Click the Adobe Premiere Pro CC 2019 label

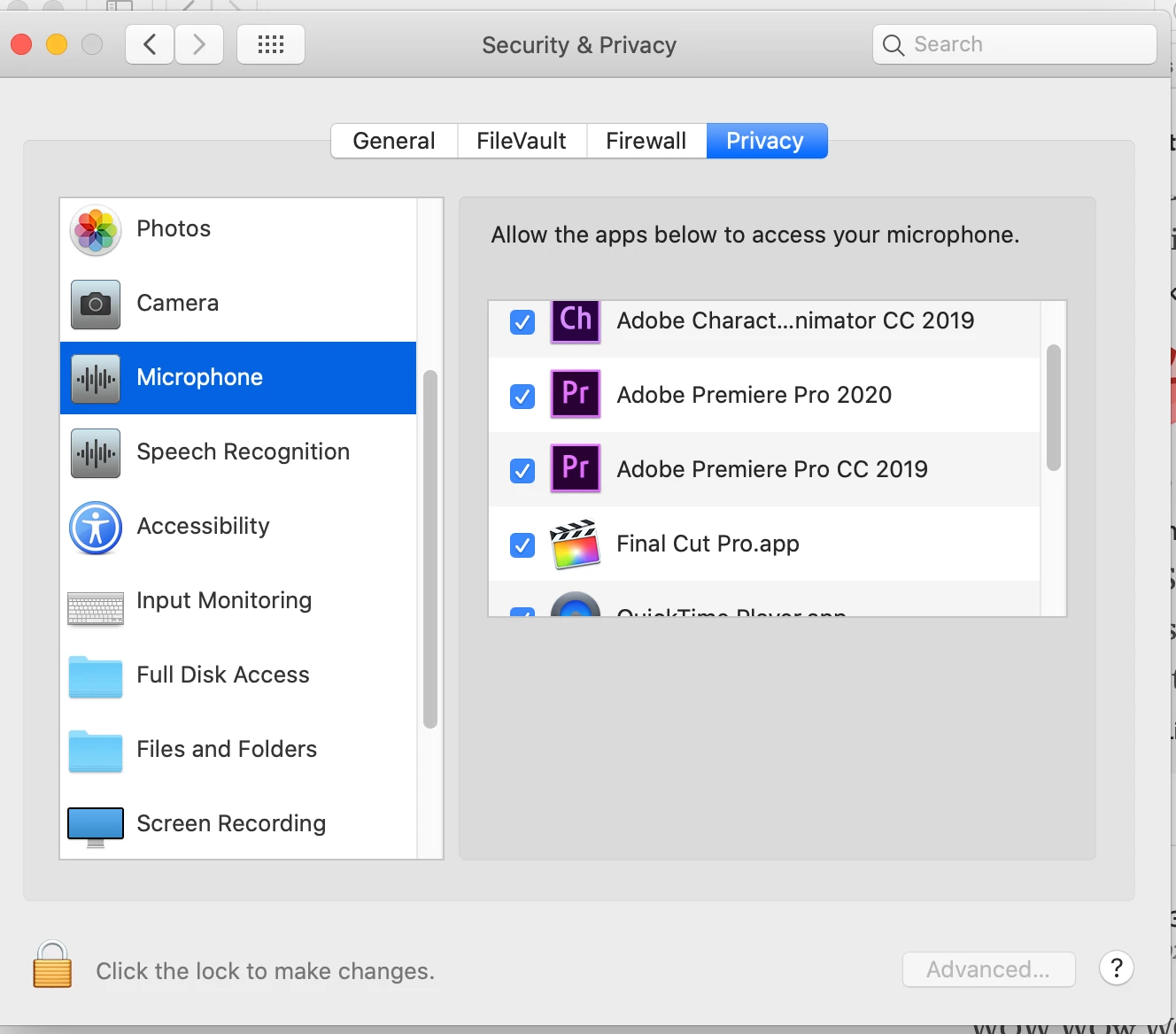(772, 469)
